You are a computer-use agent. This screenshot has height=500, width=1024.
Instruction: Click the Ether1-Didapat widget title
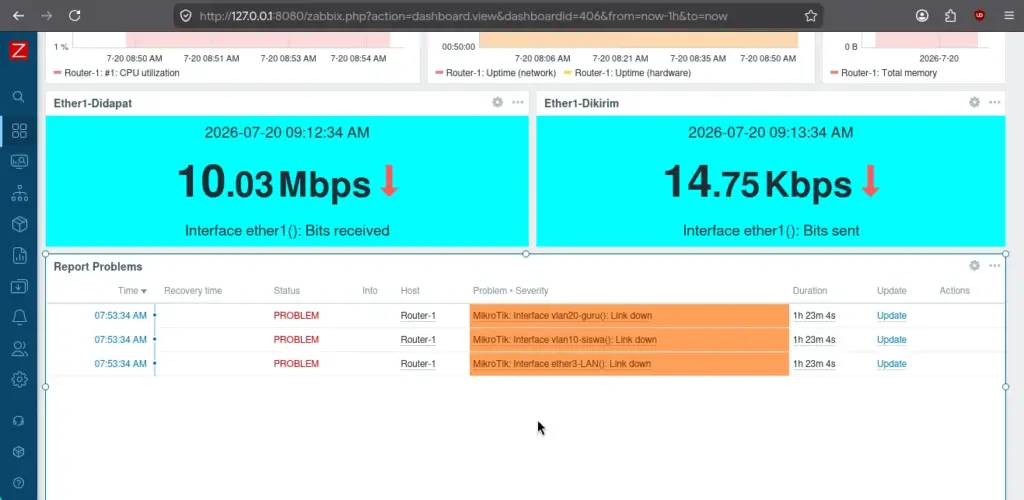click(x=93, y=103)
